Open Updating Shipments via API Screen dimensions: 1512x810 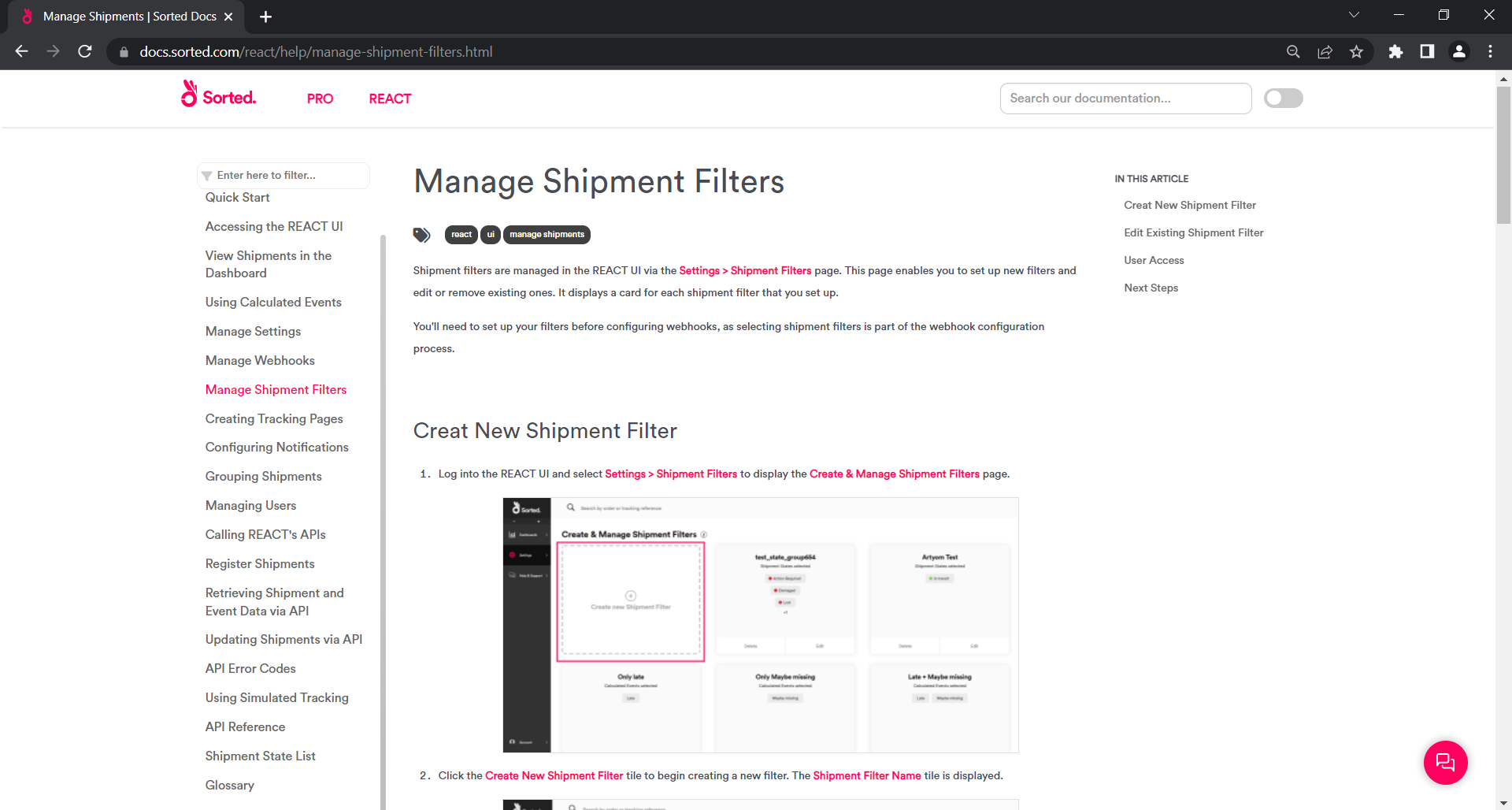[283, 639]
